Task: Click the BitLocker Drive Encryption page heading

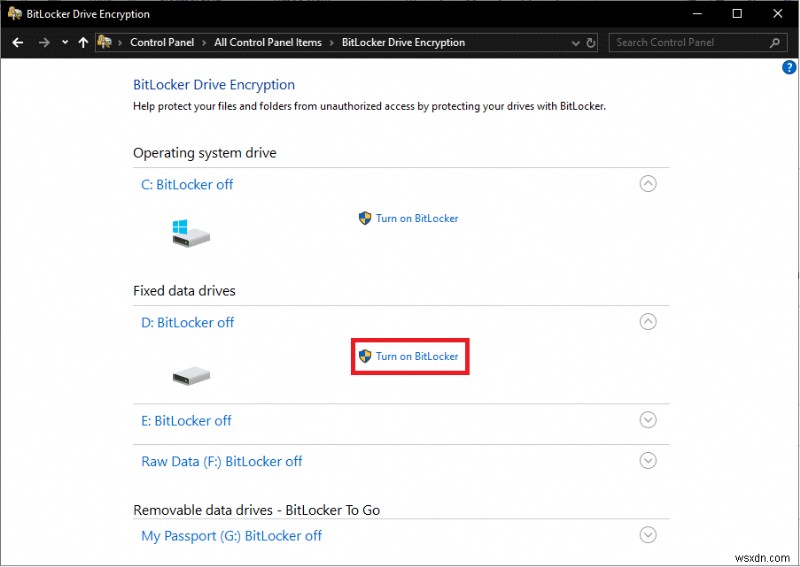Action: 214,85
